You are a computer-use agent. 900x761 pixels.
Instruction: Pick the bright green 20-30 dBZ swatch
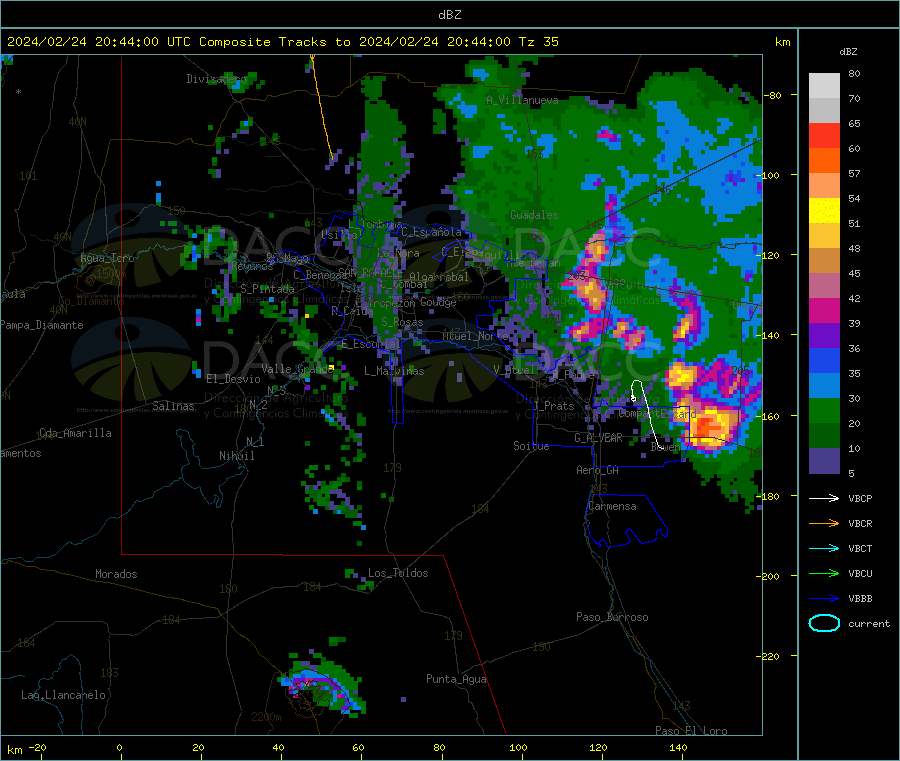[824, 410]
